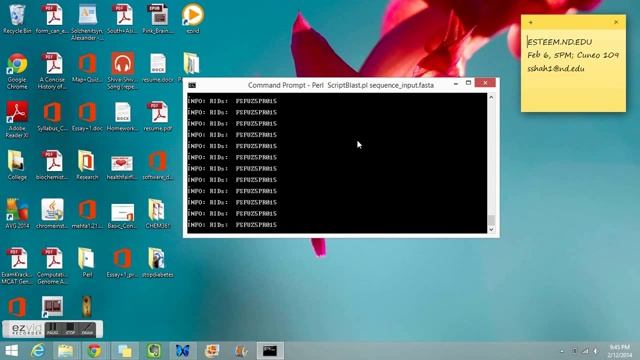
Task: Click Feb 6, 5PM; Cuneo 109 note line
Action: coord(573,55)
